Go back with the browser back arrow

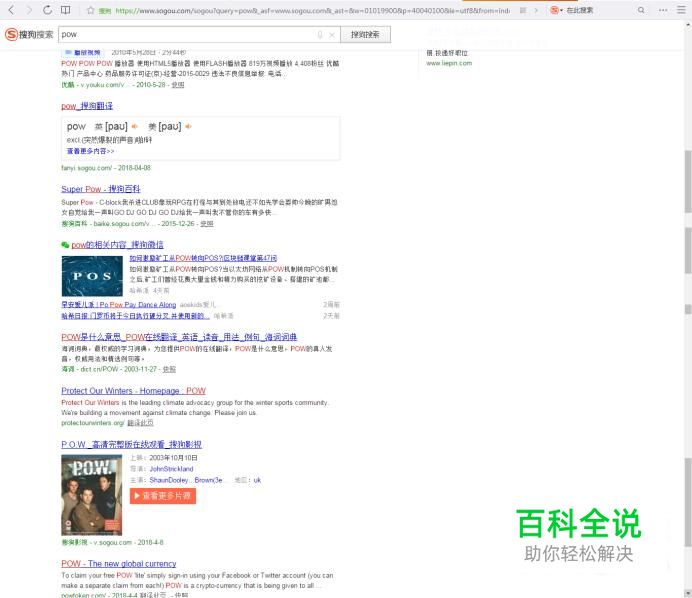[11, 10]
